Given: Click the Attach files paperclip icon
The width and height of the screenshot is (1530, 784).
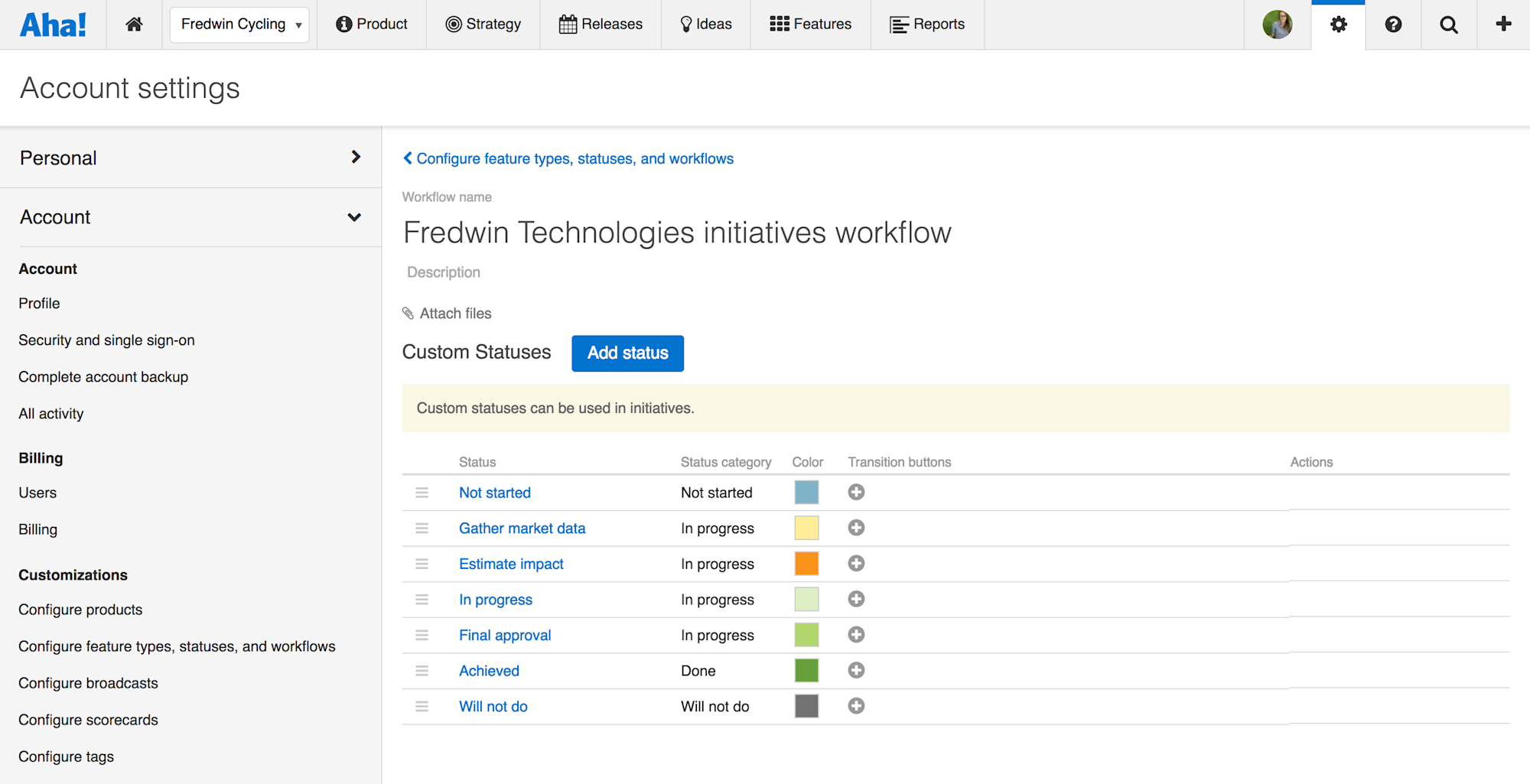Looking at the screenshot, I should (408, 314).
